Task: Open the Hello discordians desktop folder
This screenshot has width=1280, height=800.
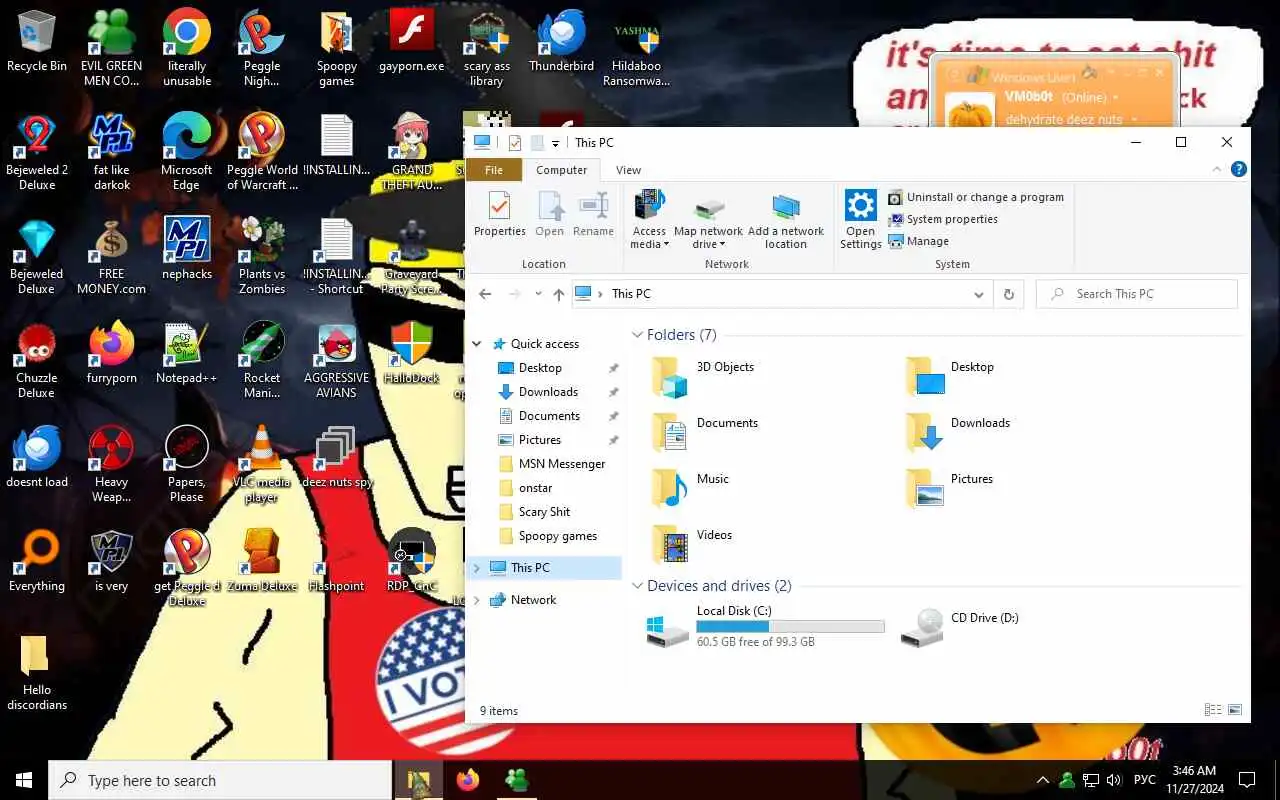Action: tap(37, 672)
